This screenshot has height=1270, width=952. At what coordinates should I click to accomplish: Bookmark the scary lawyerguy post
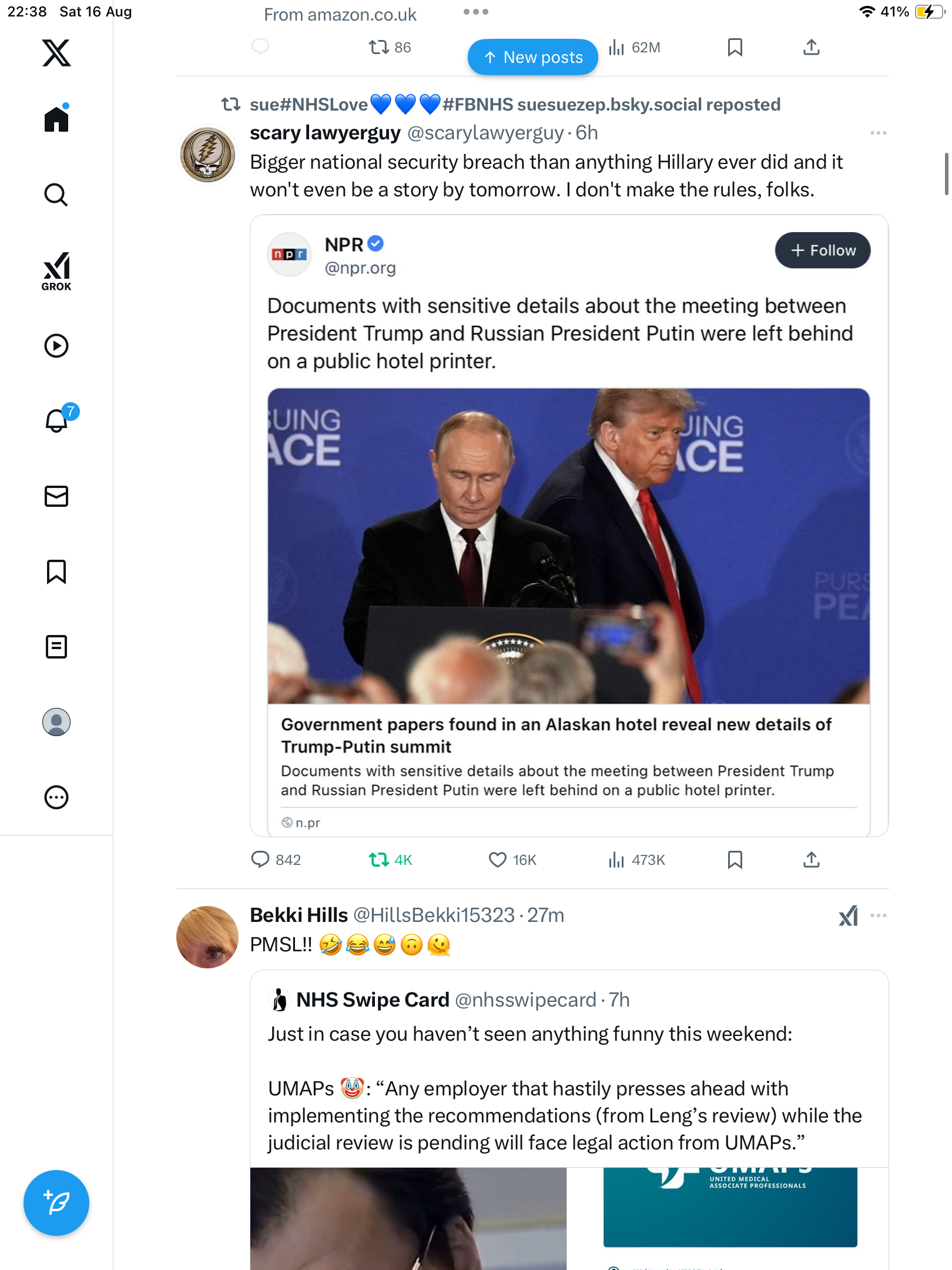point(735,860)
